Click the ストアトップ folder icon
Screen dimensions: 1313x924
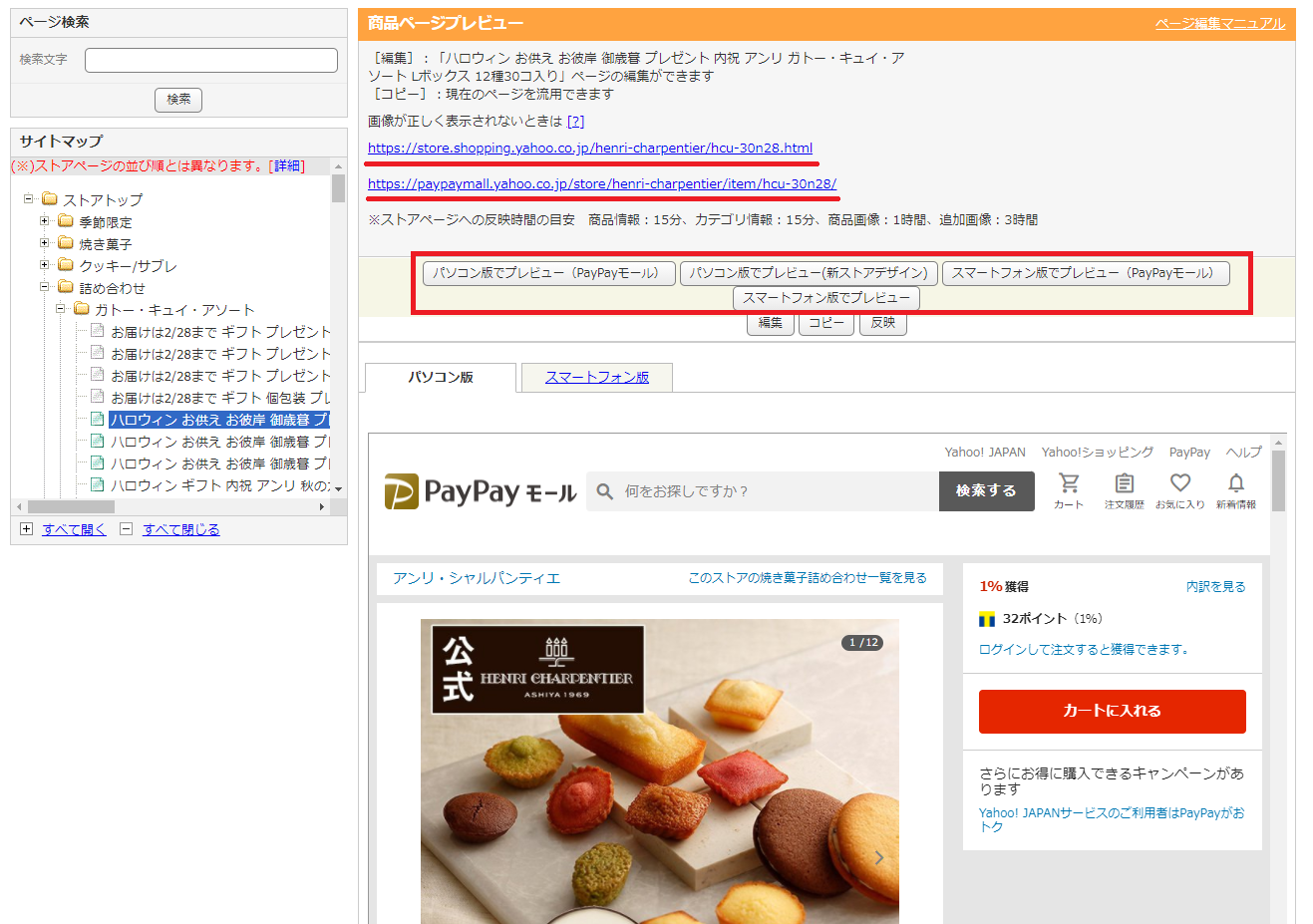49,199
